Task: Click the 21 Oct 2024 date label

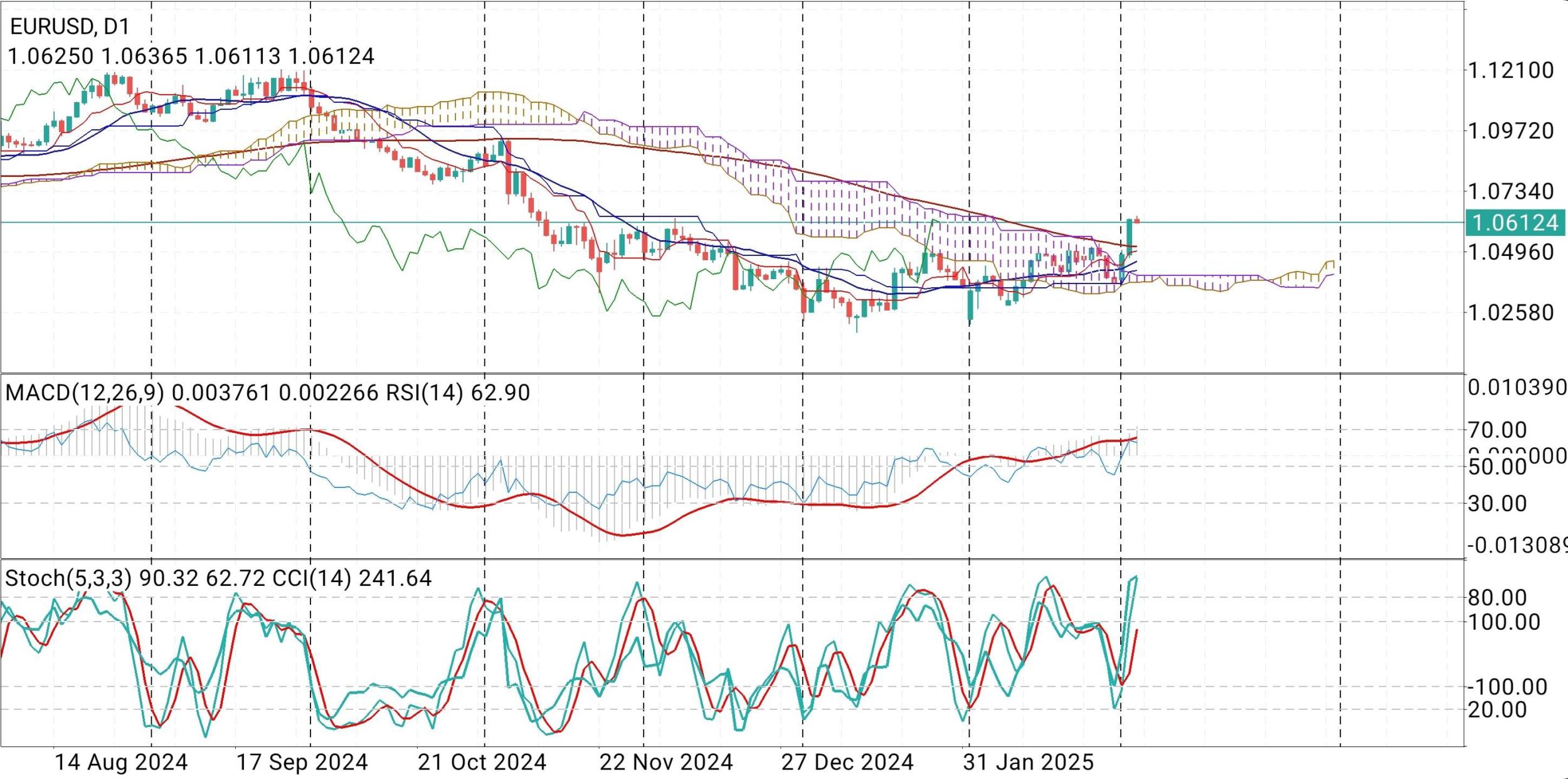Action: (482, 763)
